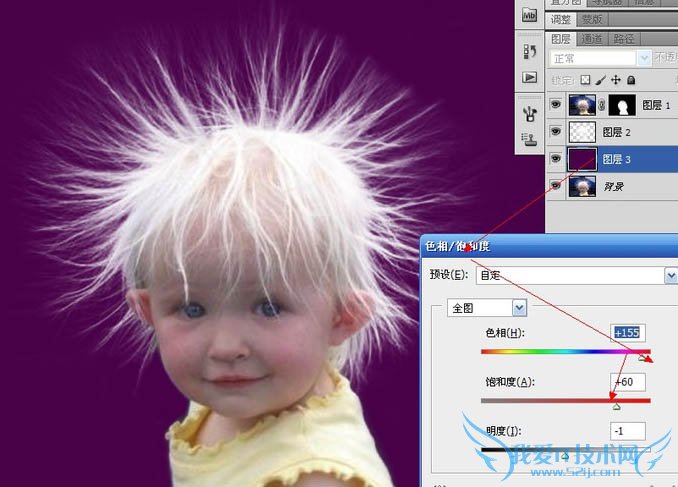Open the Actions panel play icon

coord(530,77)
